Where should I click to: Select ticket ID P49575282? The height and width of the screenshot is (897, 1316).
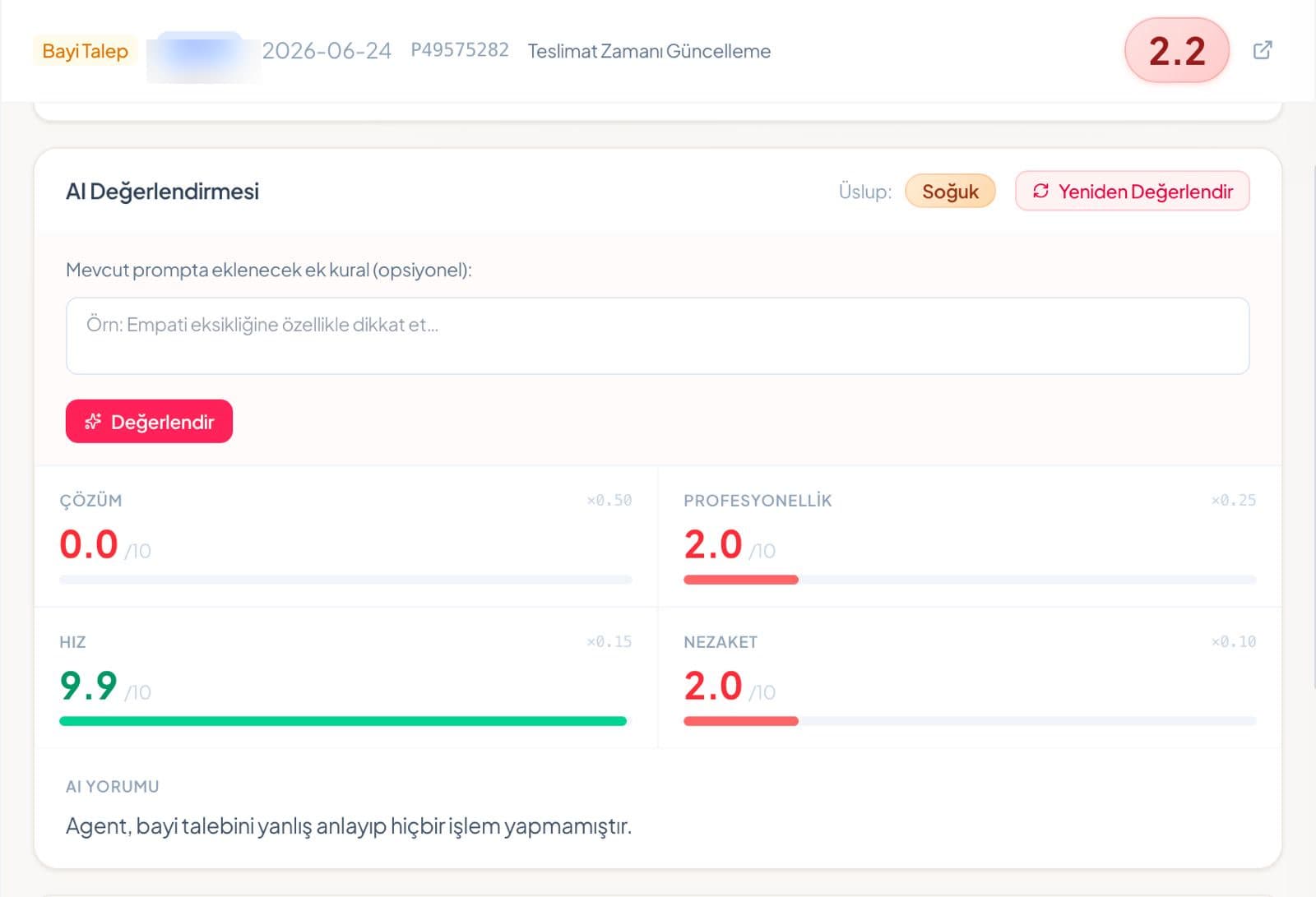460,50
